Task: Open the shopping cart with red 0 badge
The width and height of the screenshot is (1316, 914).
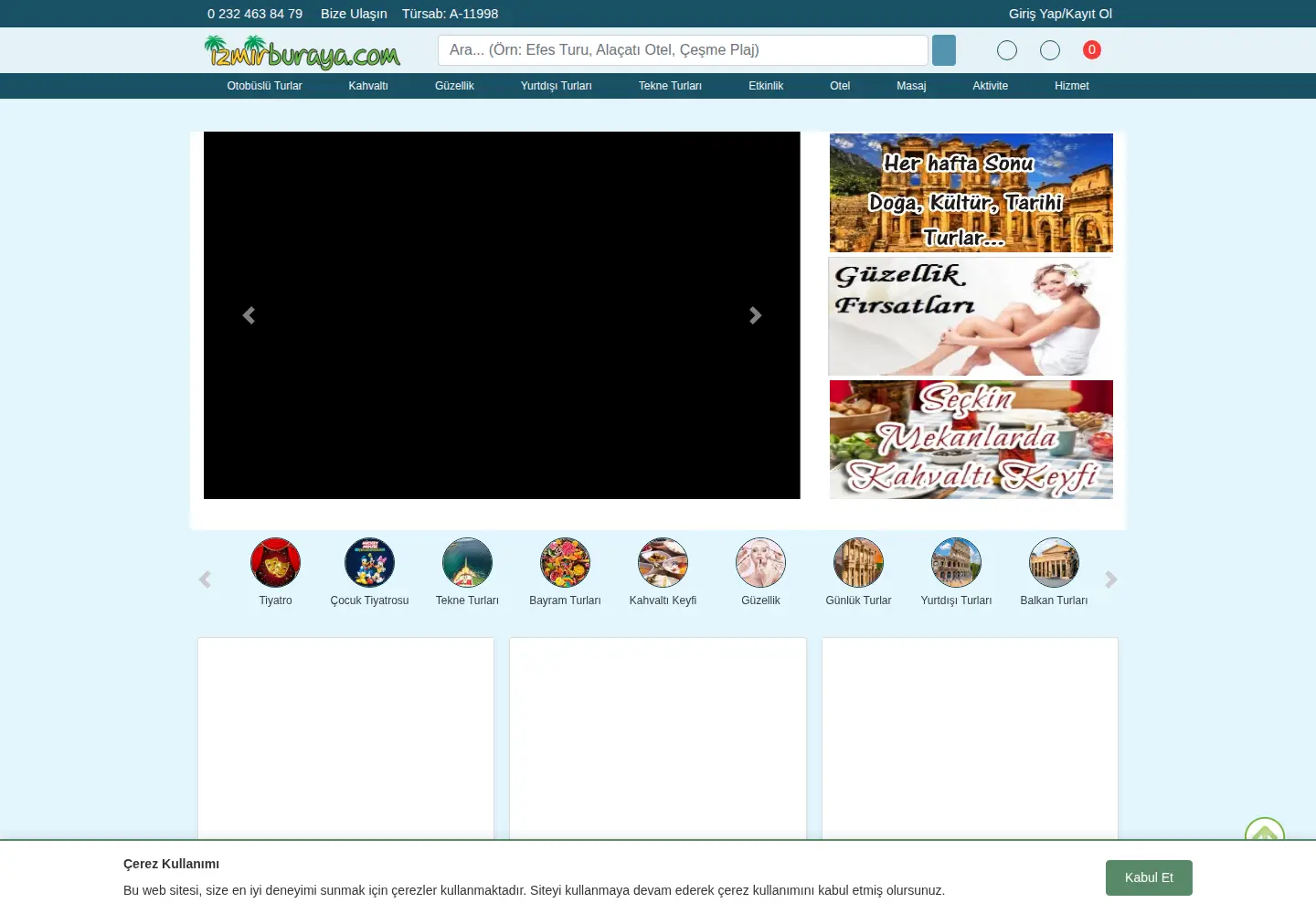Action: 1092,50
